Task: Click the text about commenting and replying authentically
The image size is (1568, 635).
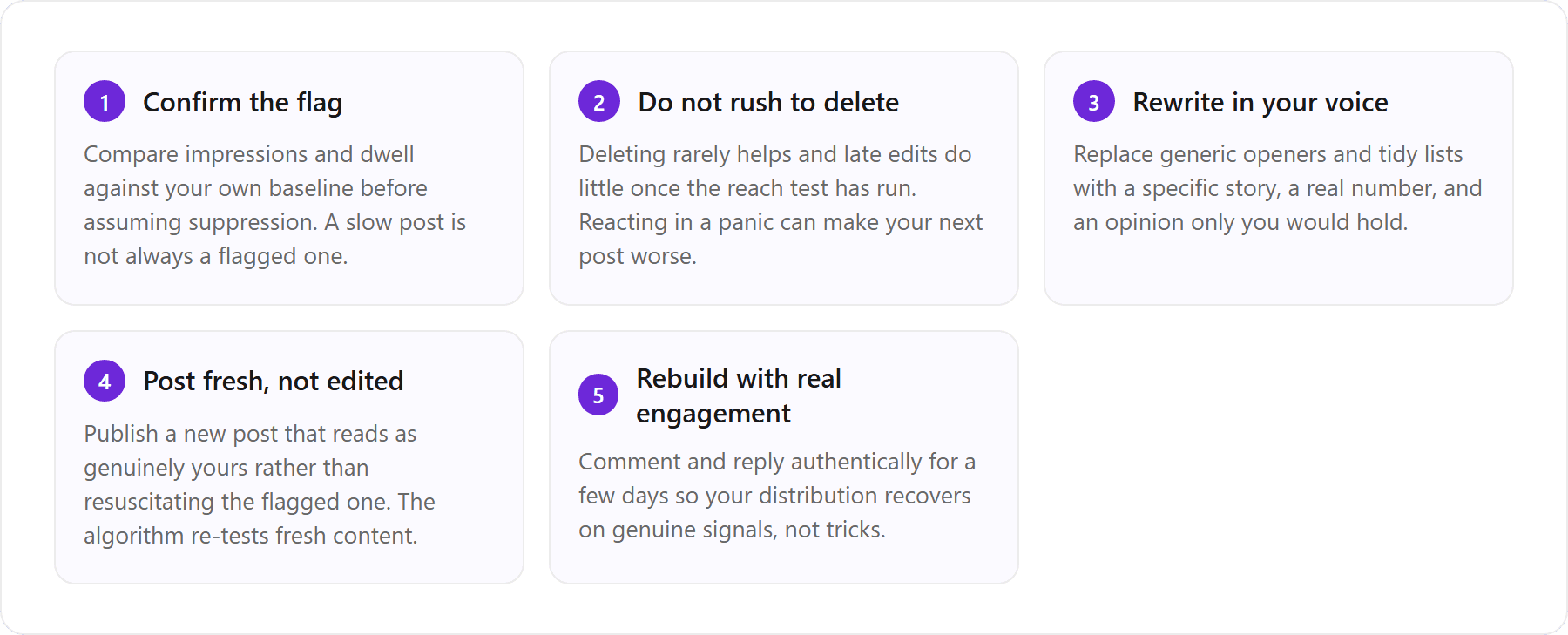Action: (x=777, y=495)
